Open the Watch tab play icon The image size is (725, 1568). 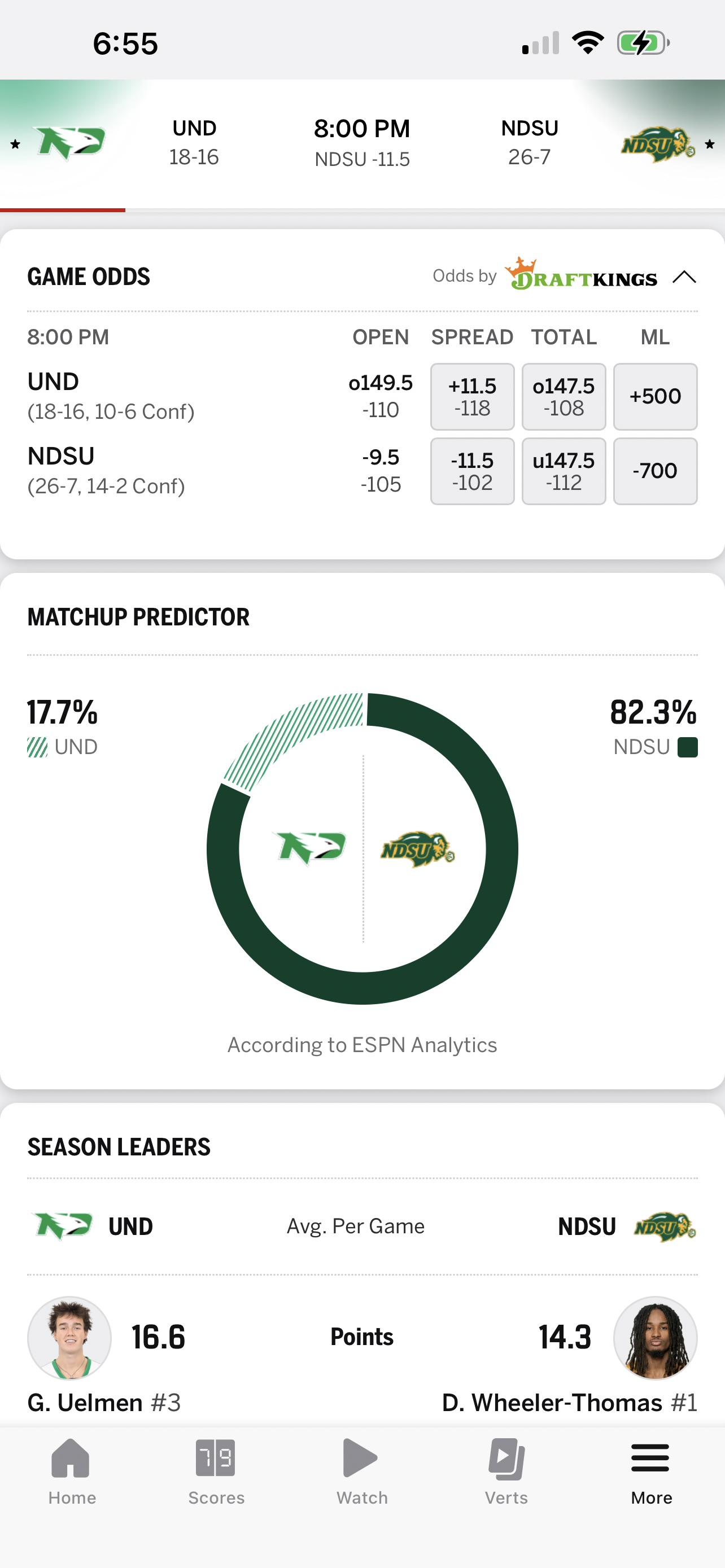coord(361,1458)
